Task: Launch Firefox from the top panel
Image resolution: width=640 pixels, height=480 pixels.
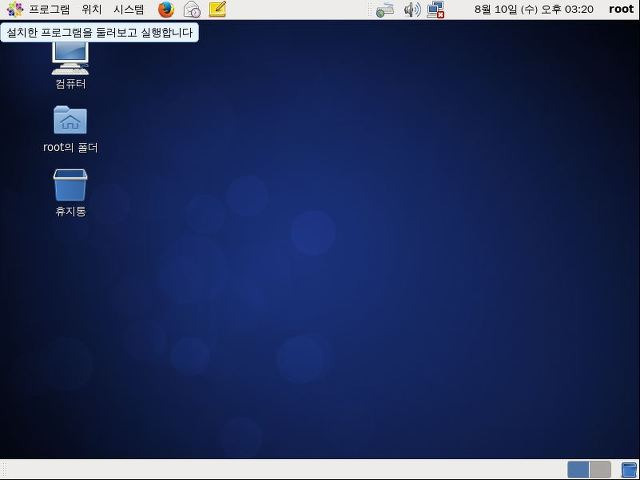Action: click(x=166, y=10)
